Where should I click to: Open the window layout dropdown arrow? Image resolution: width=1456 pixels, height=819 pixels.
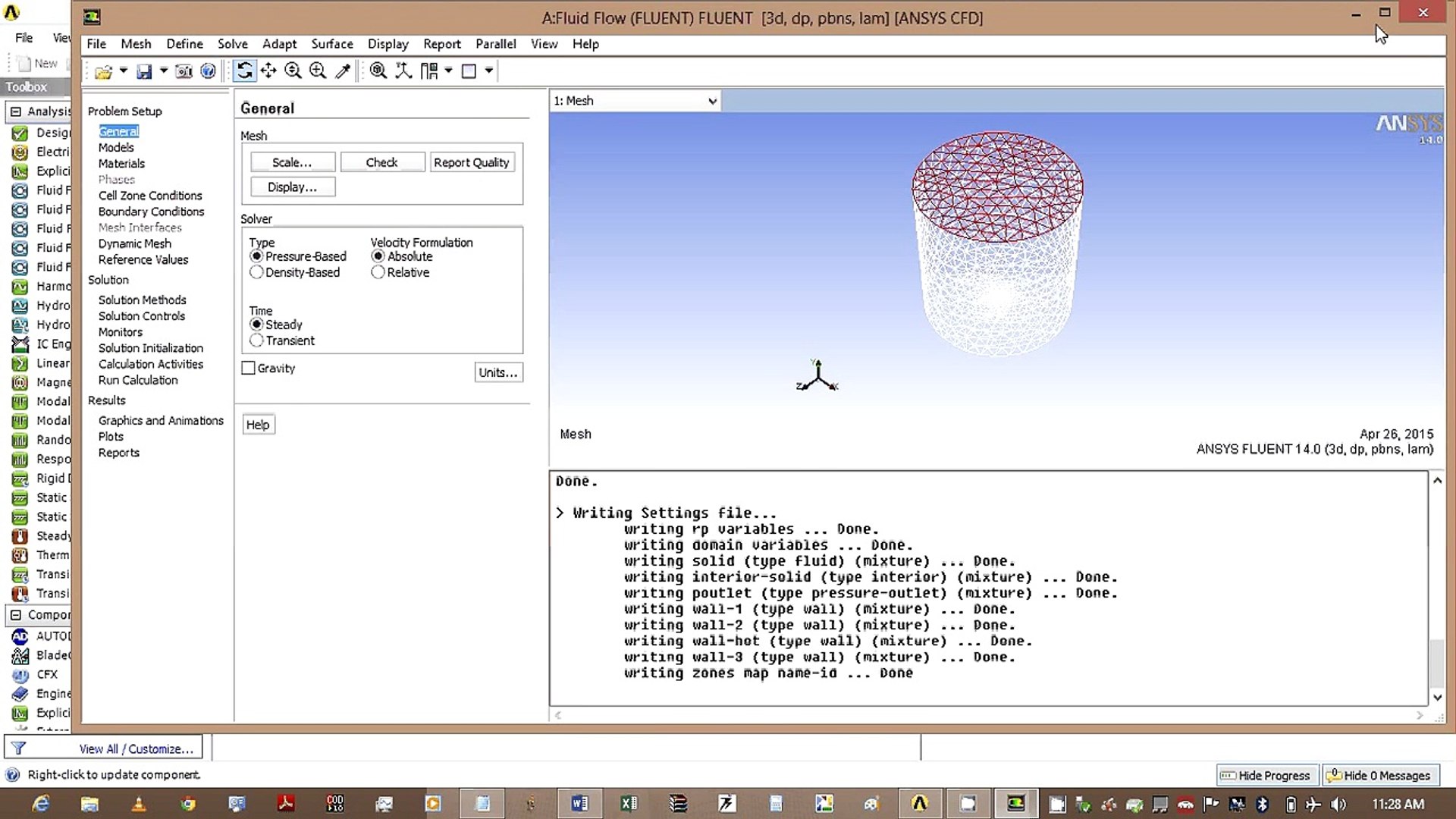[x=489, y=71]
